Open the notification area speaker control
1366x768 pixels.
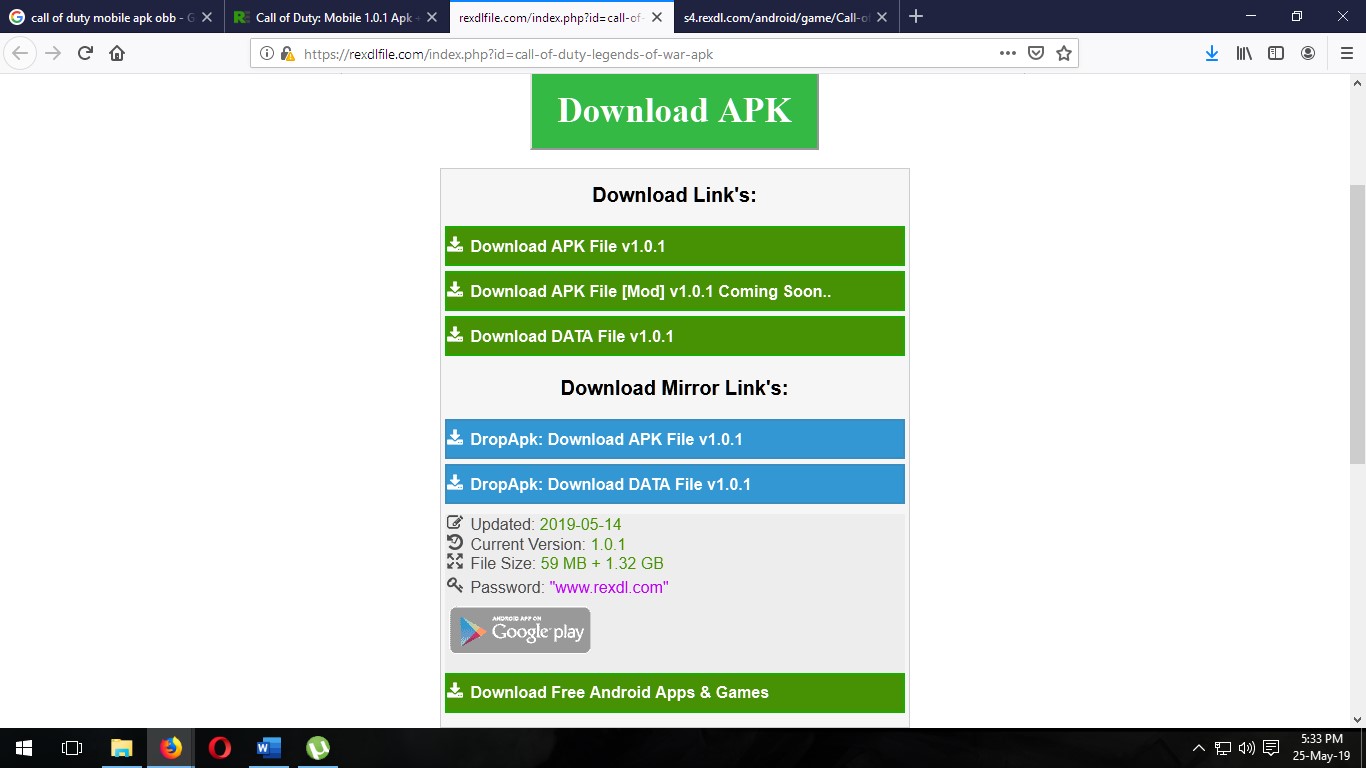1247,747
